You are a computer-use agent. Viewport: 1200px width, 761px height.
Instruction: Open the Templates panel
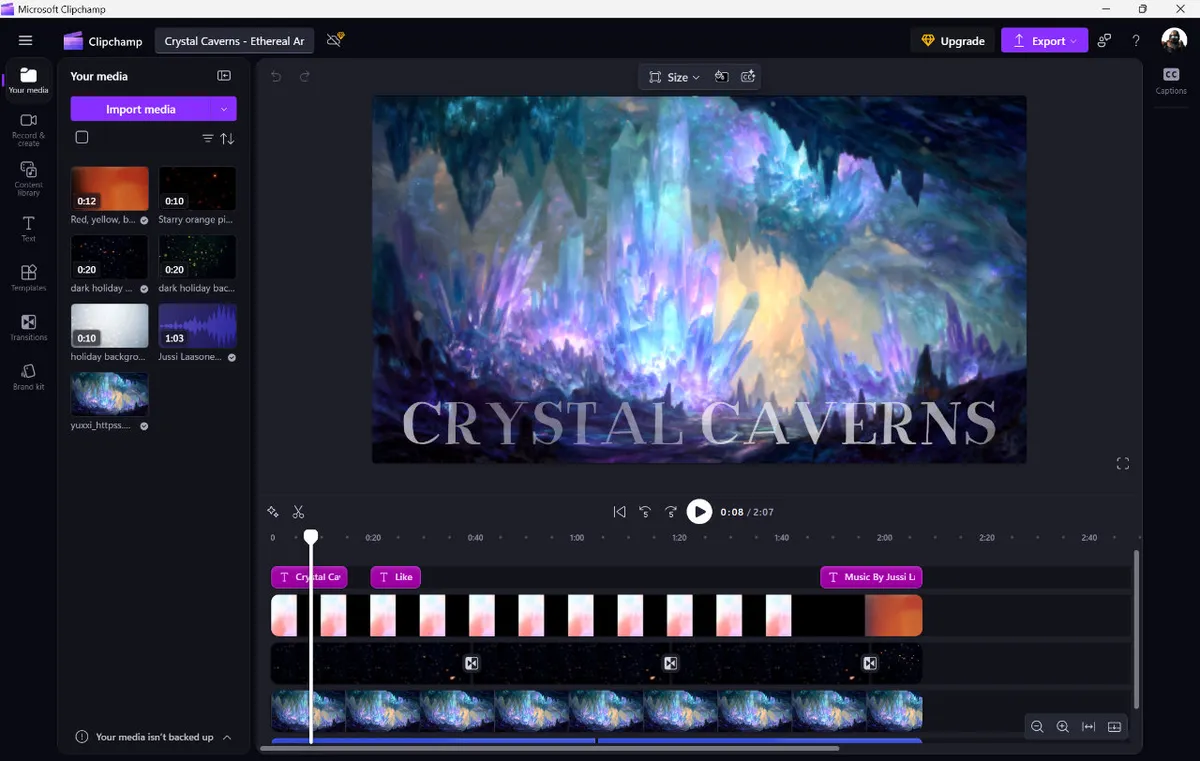pos(28,278)
